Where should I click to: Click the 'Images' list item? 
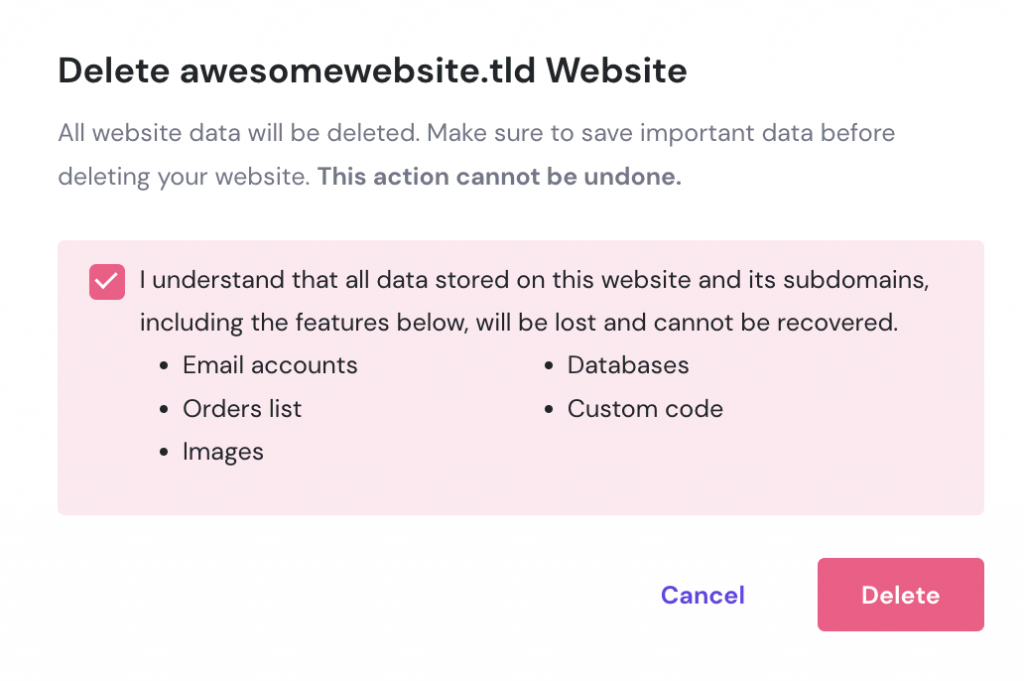(222, 451)
